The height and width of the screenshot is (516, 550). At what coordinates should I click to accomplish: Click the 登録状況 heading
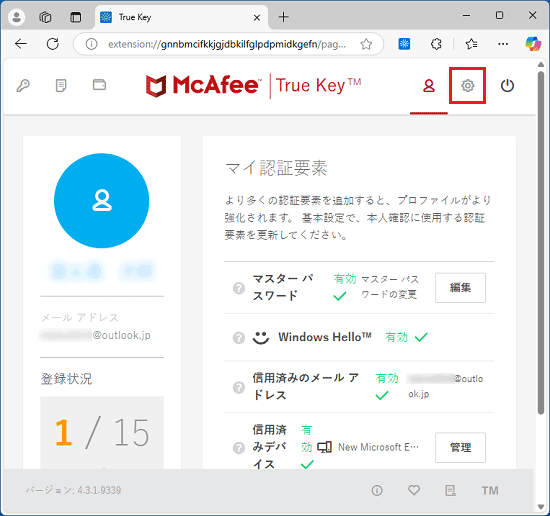click(66, 379)
